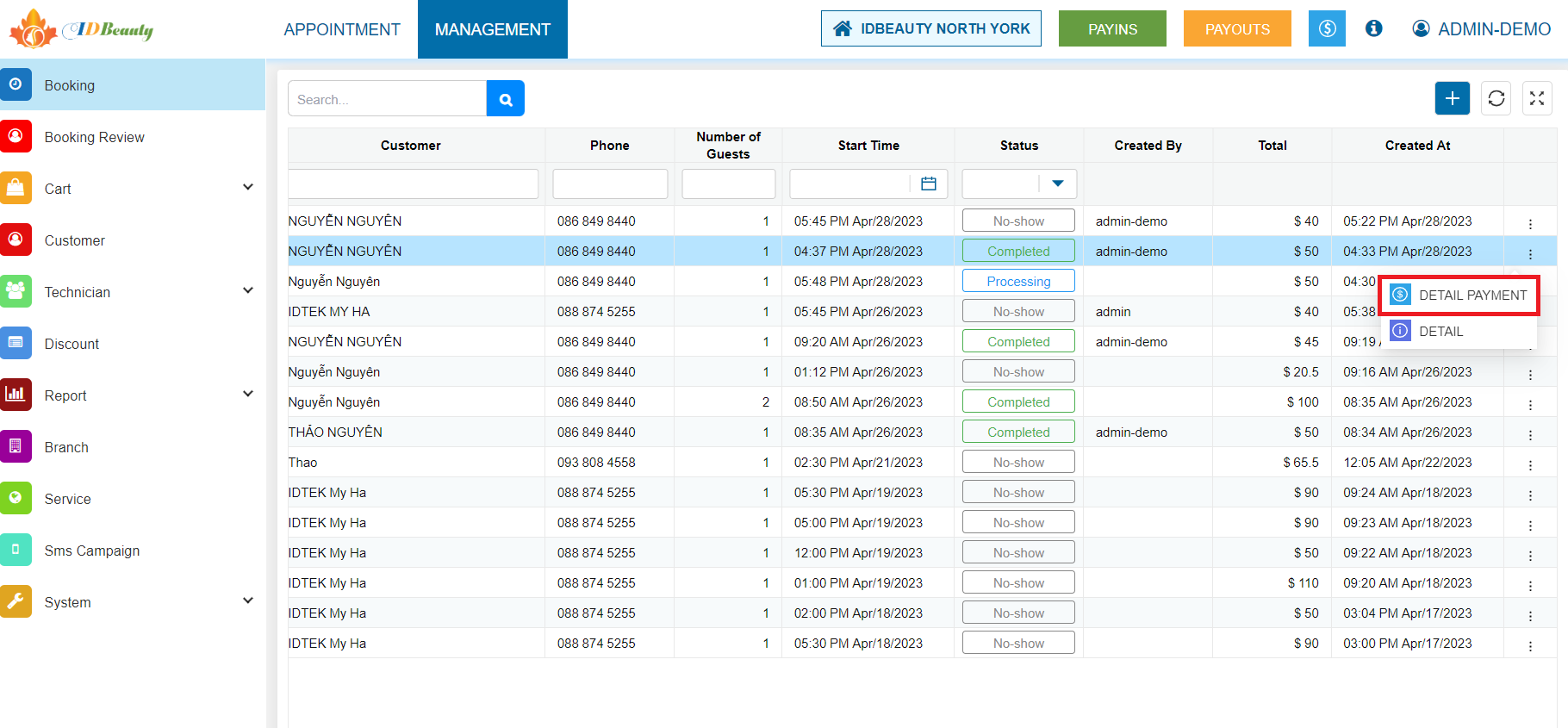Click the Report chart sidebar icon

tap(16, 395)
